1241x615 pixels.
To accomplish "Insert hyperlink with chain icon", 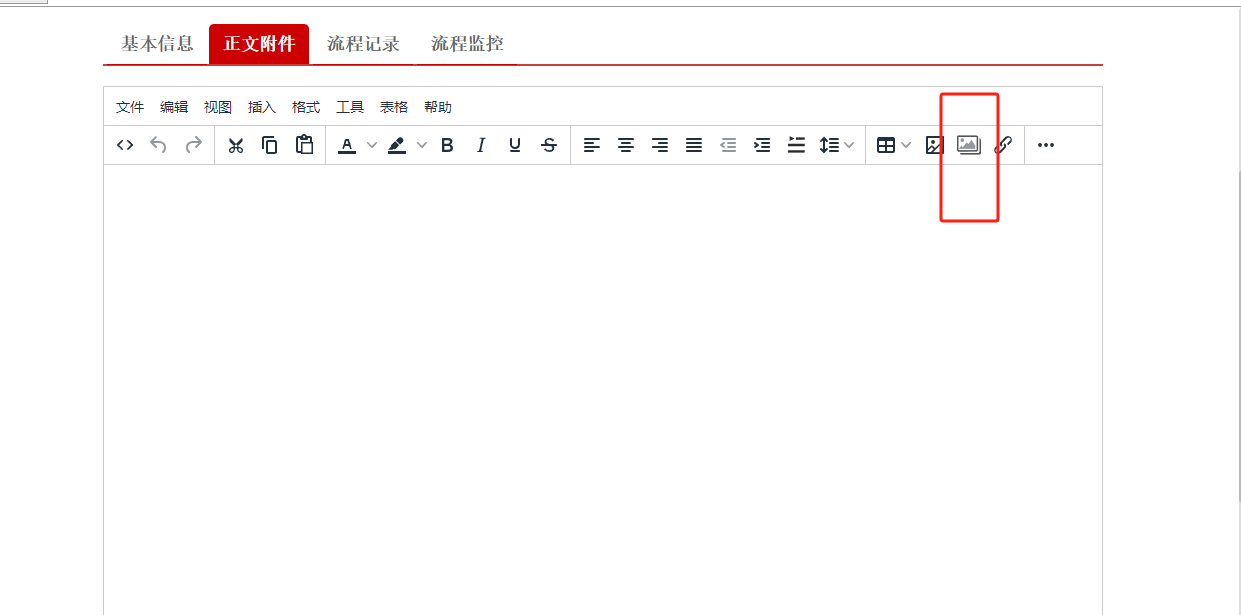I will point(1003,145).
